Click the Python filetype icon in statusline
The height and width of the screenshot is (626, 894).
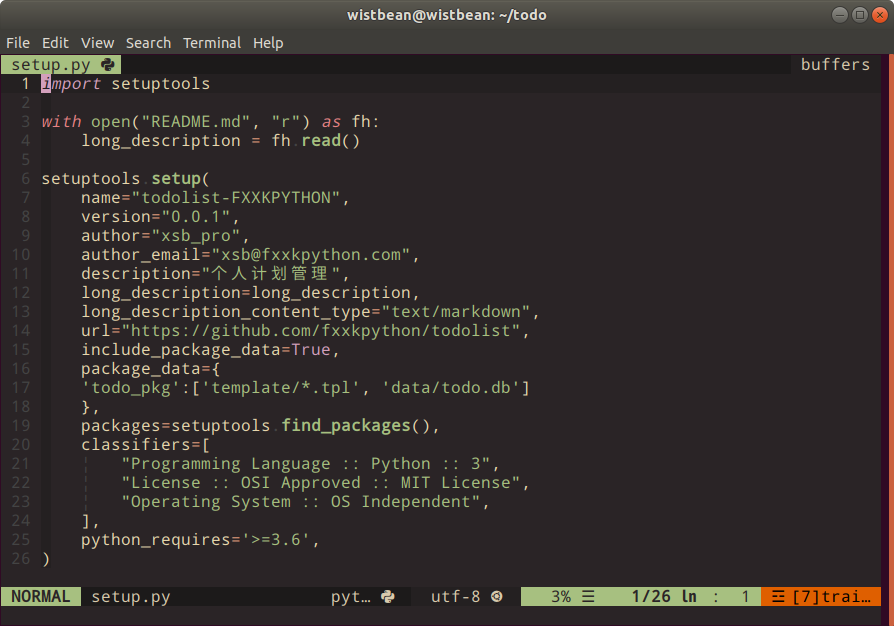coord(388,596)
